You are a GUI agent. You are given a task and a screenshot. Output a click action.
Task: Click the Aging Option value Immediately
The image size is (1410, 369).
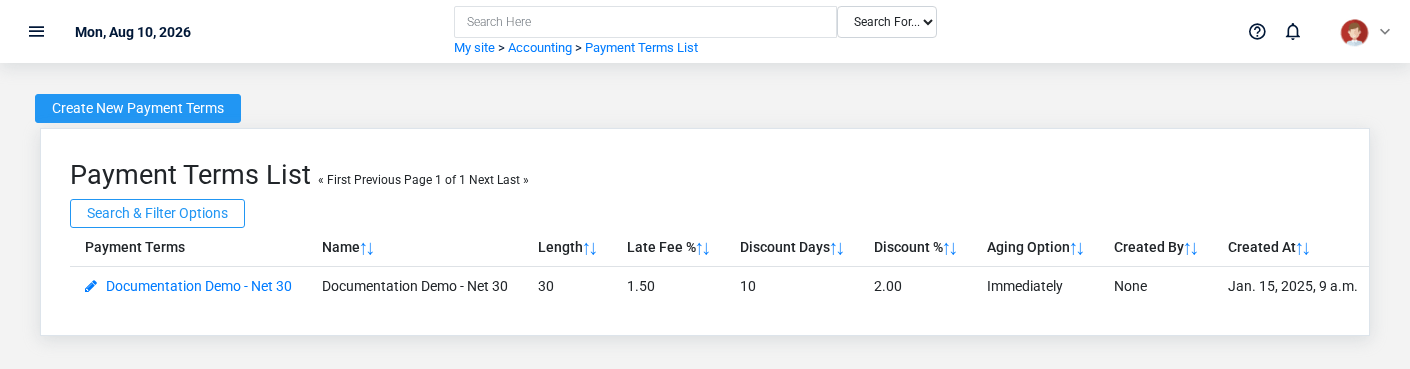tap(1025, 286)
